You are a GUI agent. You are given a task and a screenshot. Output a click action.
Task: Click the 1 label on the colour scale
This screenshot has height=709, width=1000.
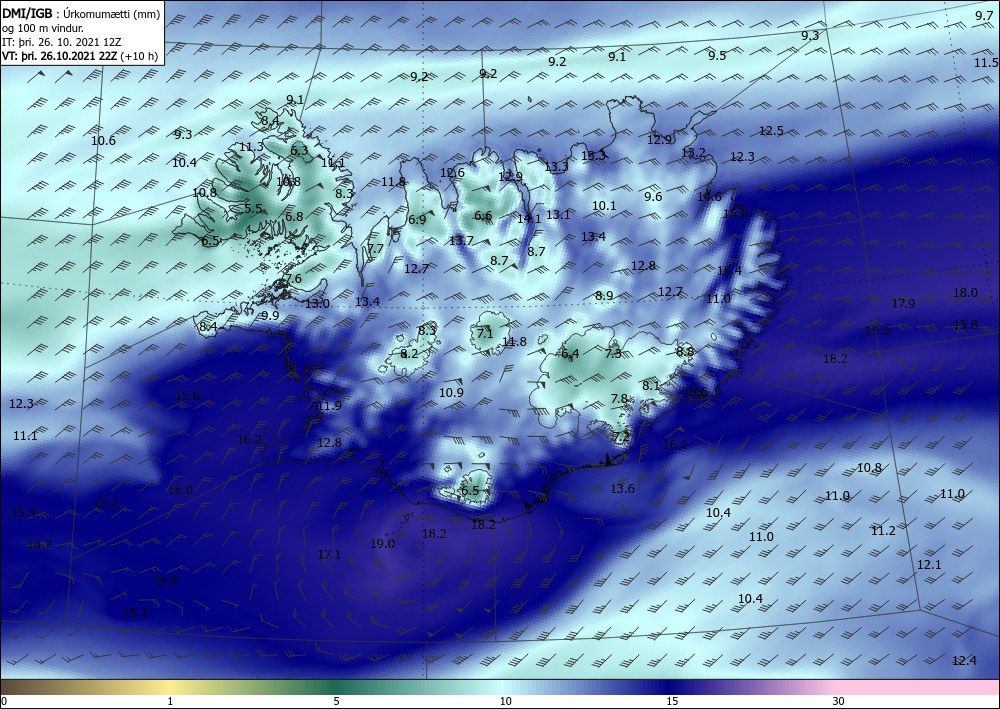(x=170, y=702)
